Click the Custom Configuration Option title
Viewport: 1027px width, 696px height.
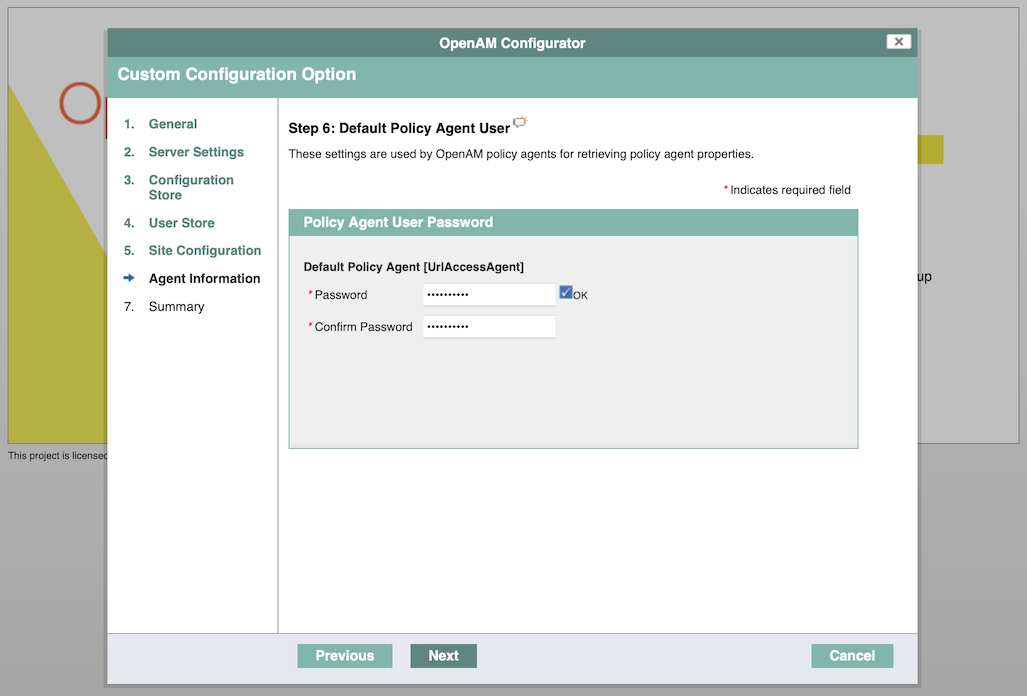[236, 75]
